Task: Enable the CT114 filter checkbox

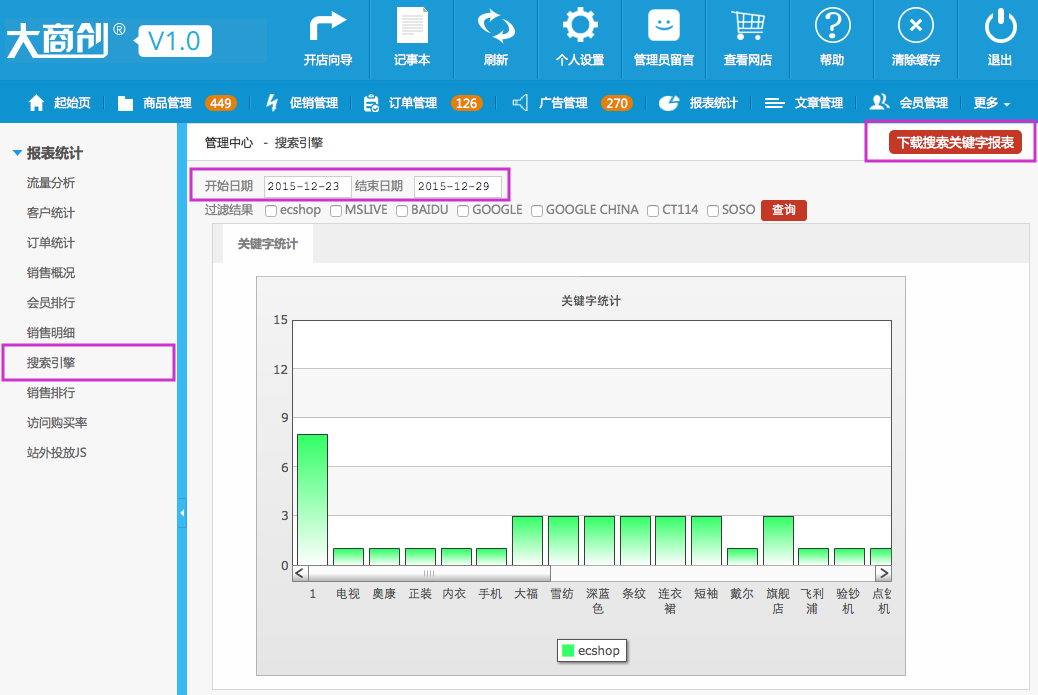Action: (x=653, y=210)
